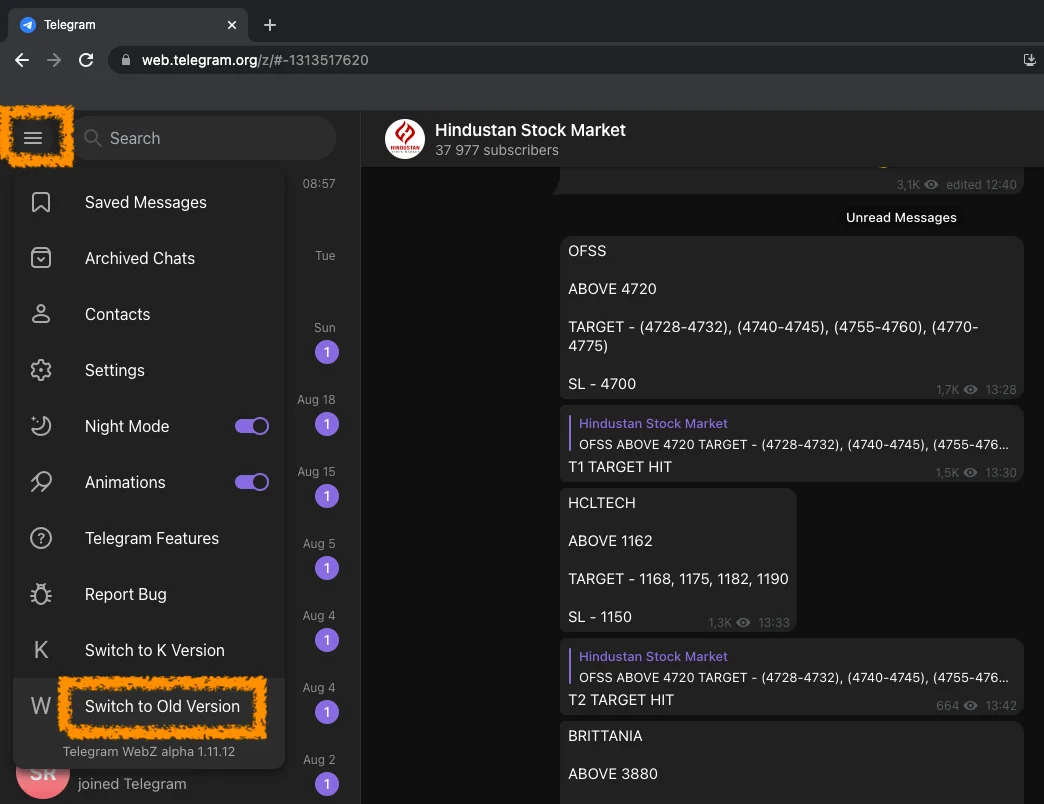Click the OFSS ABOVE 4720 message bubble

792,317
